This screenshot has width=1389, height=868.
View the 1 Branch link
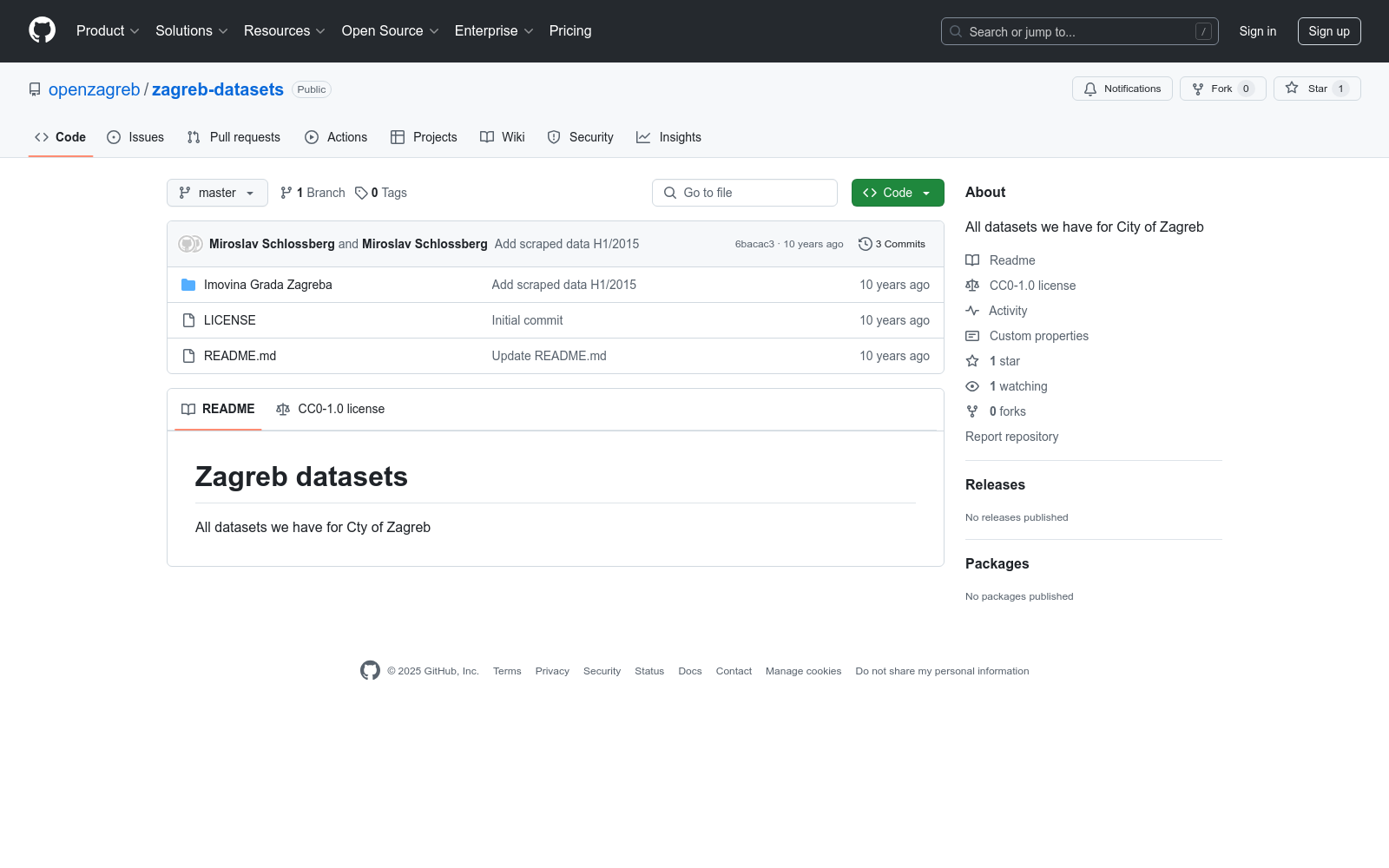[313, 193]
